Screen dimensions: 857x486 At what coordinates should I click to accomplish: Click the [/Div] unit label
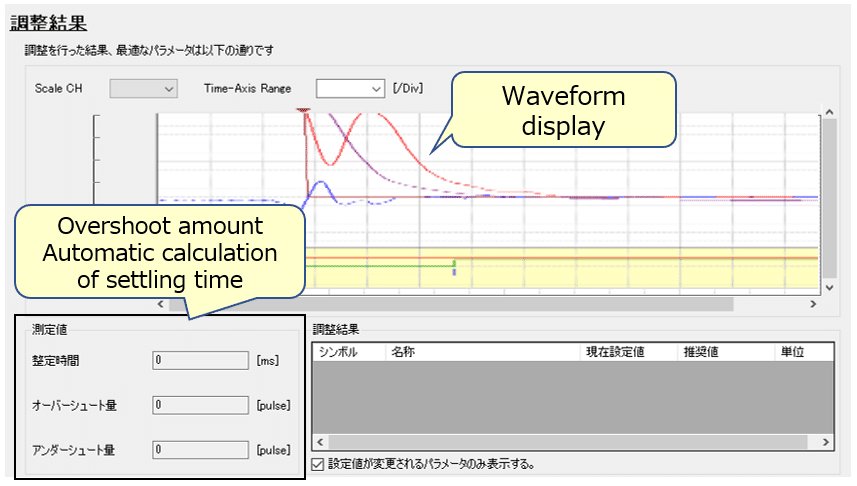(408, 89)
